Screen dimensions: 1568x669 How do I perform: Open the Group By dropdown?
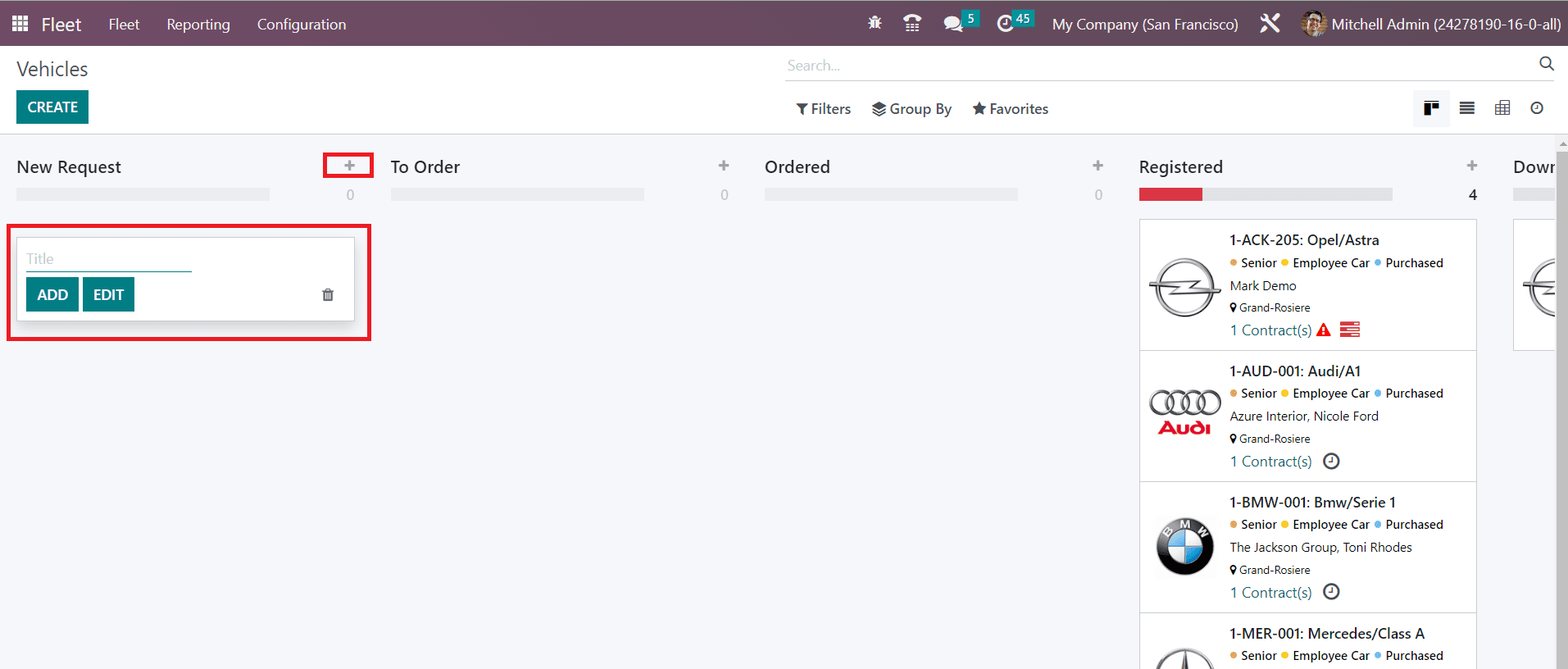tap(911, 109)
